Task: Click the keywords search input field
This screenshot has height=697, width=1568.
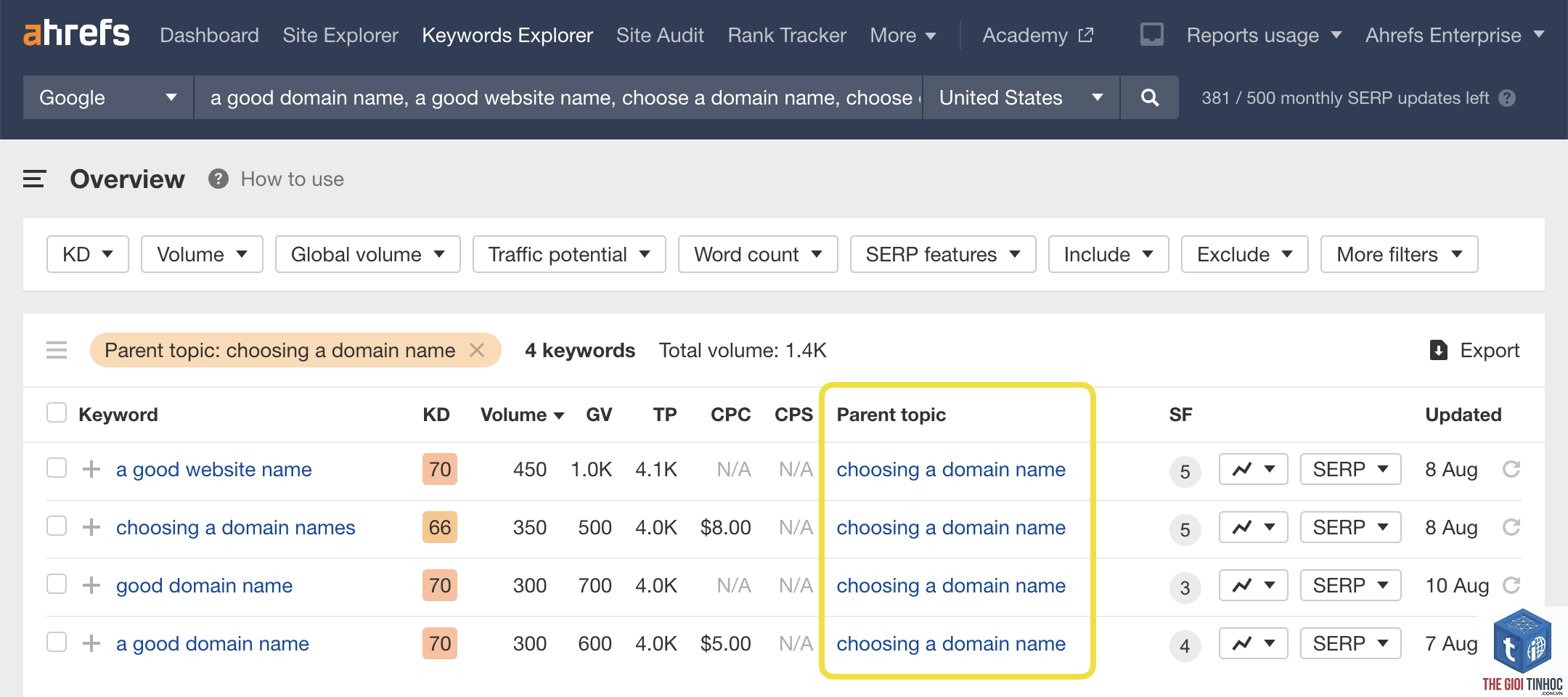Action: [x=558, y=97]
